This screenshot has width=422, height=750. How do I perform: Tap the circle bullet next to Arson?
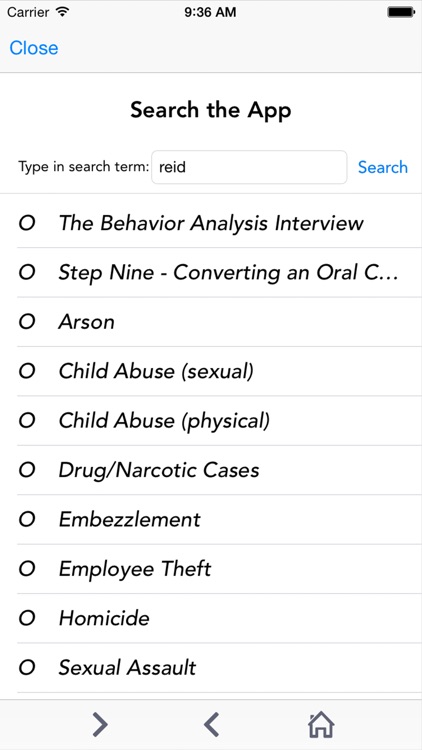(27, 322)
